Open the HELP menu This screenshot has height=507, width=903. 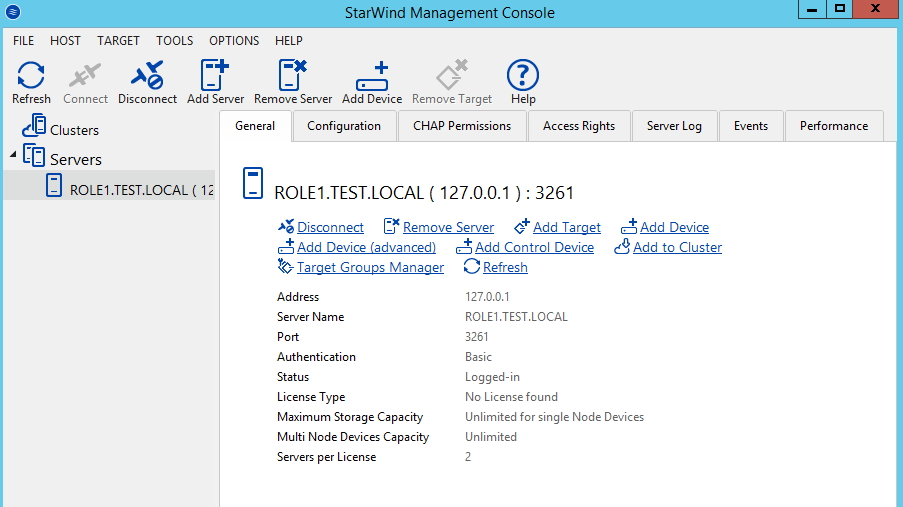[289, 40]
